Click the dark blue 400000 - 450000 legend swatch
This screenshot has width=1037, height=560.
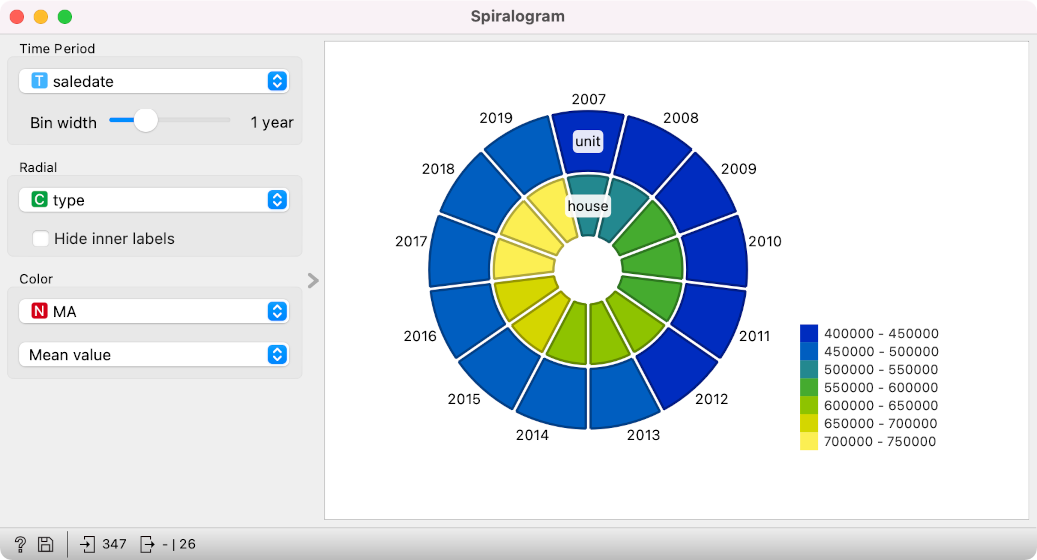(809, 334)
